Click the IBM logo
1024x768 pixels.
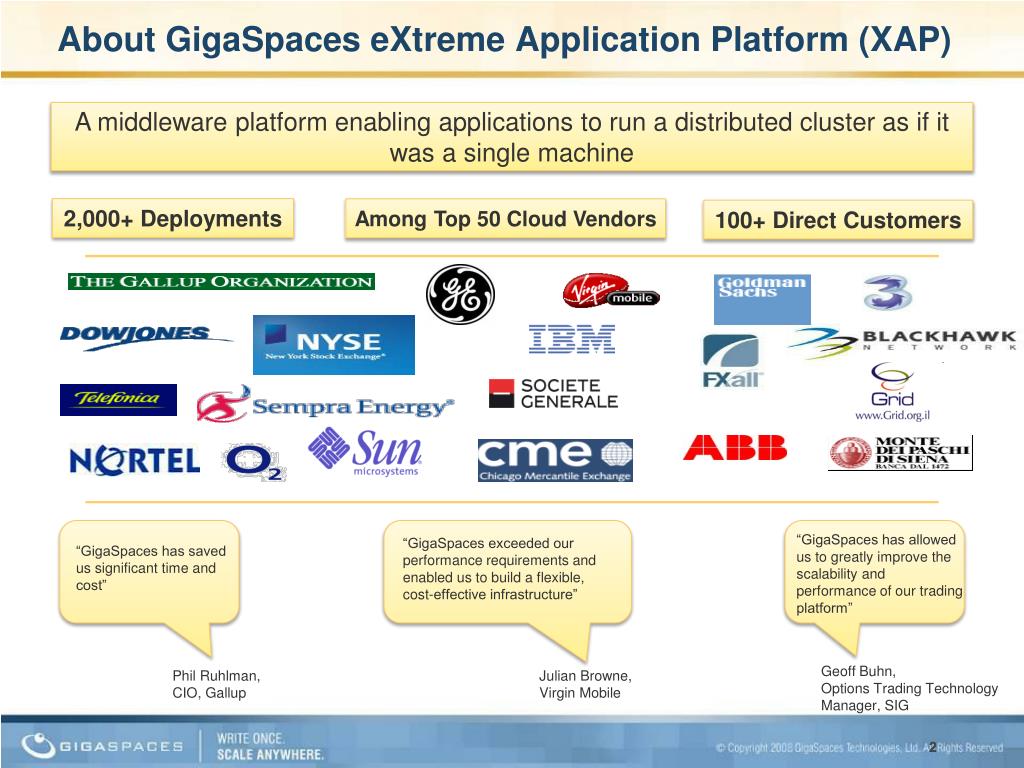pyautogui.click(x=572, y=339)
